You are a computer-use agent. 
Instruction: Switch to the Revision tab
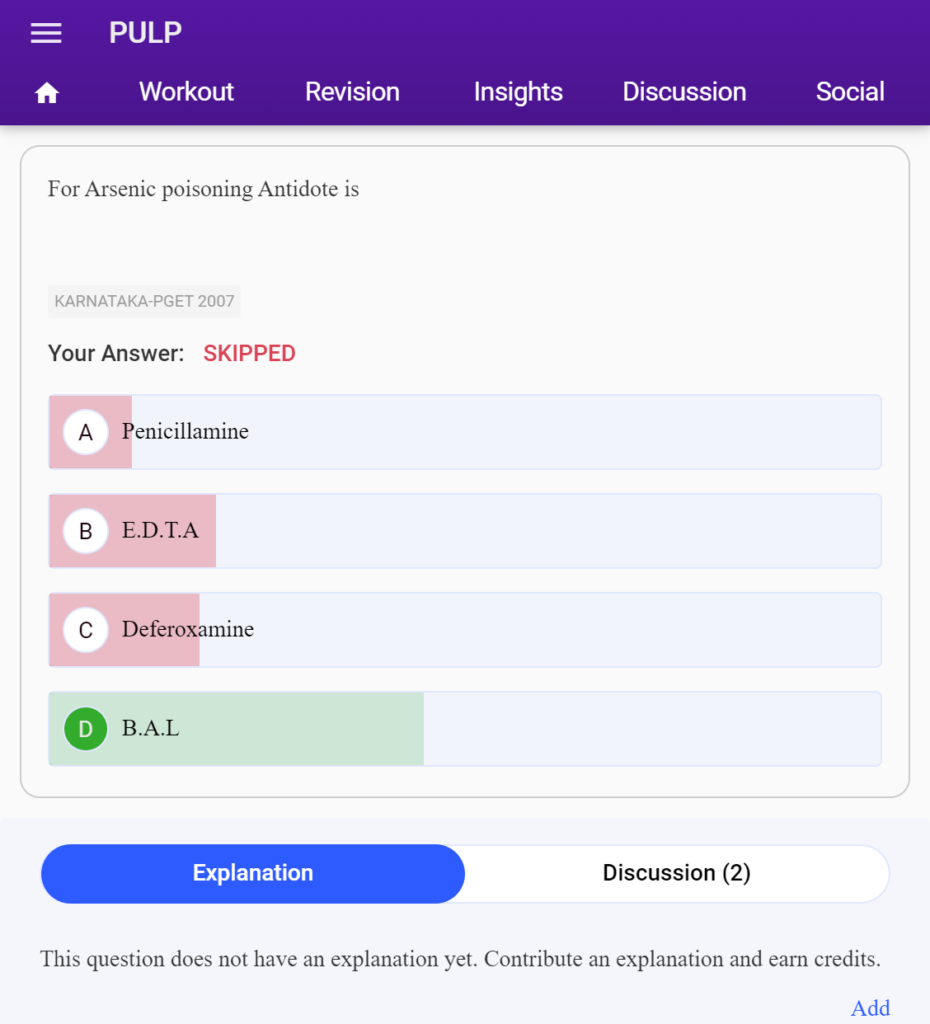click(x=352, y=92)
